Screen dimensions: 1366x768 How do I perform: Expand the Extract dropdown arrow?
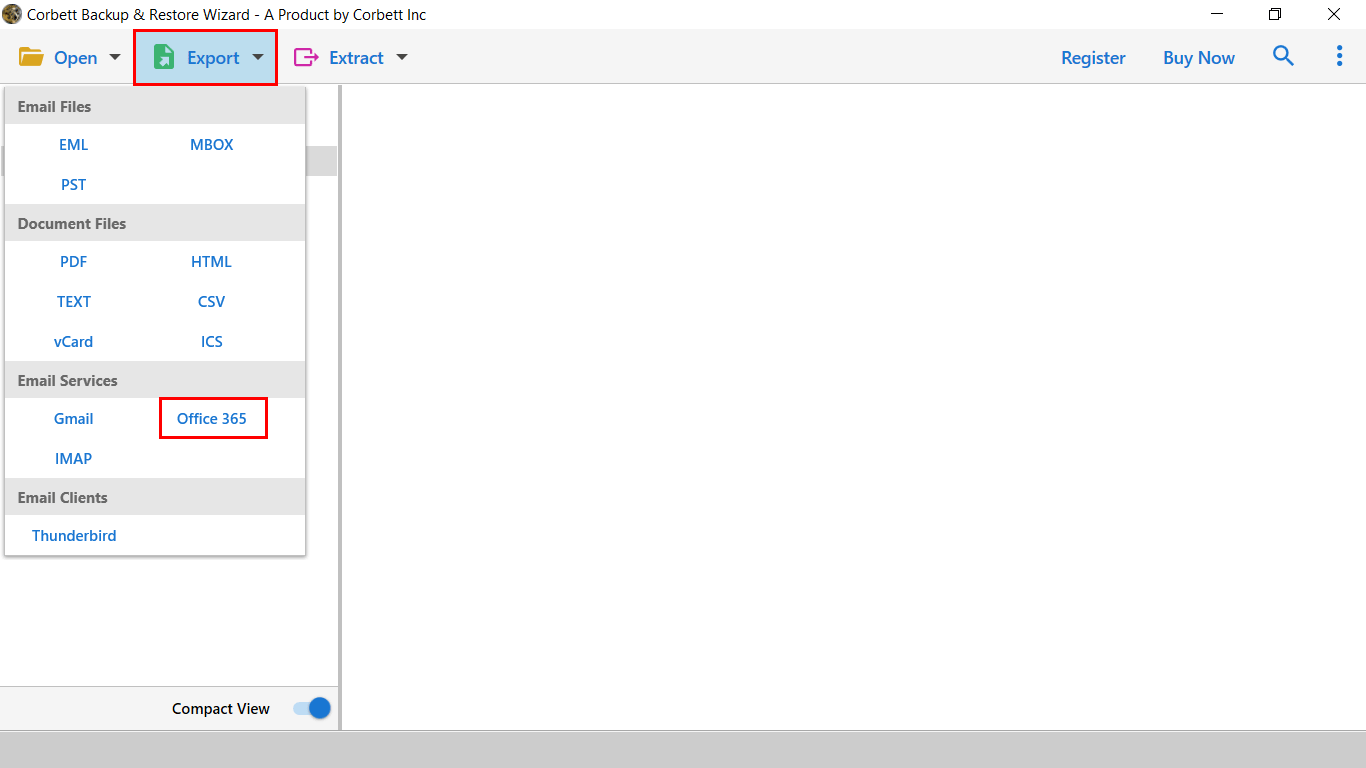402,57
